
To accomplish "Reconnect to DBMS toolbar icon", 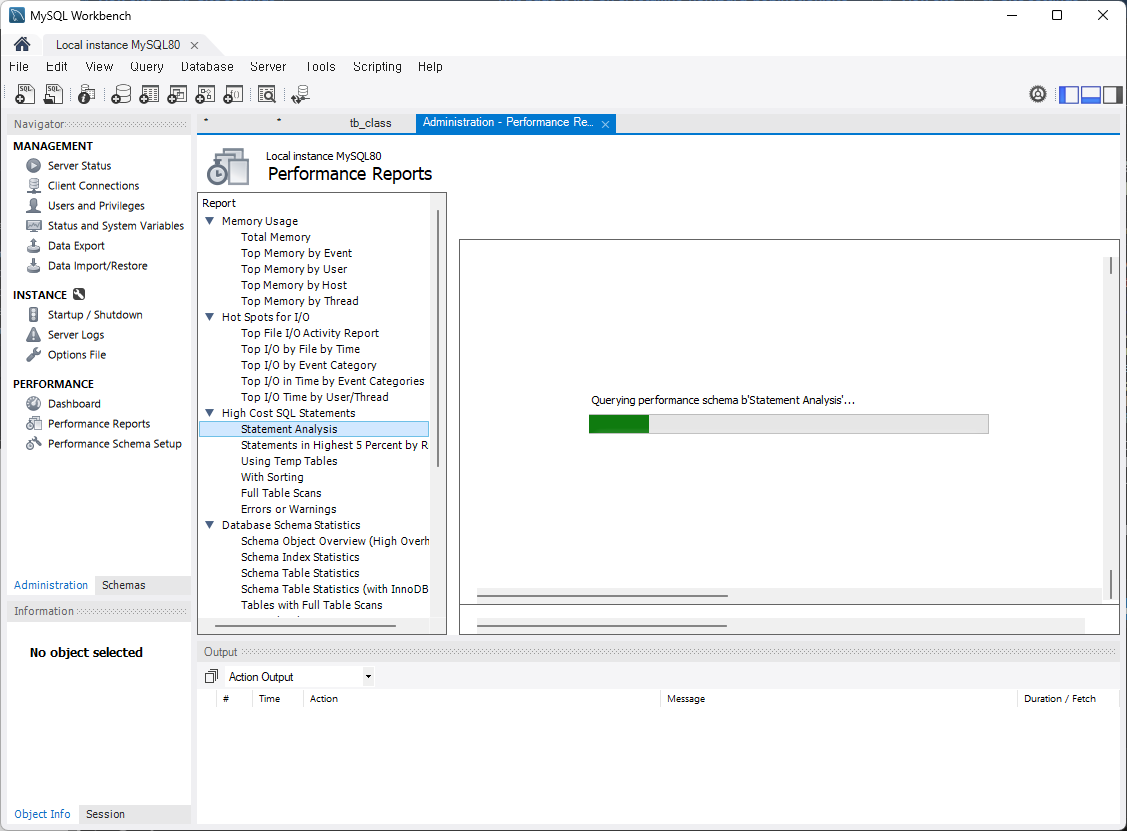I will click(x=300, y=94).
